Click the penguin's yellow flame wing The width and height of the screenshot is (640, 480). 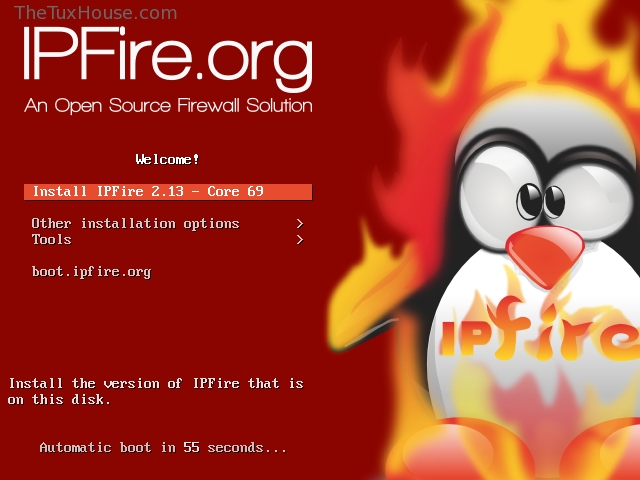point(369,300)
